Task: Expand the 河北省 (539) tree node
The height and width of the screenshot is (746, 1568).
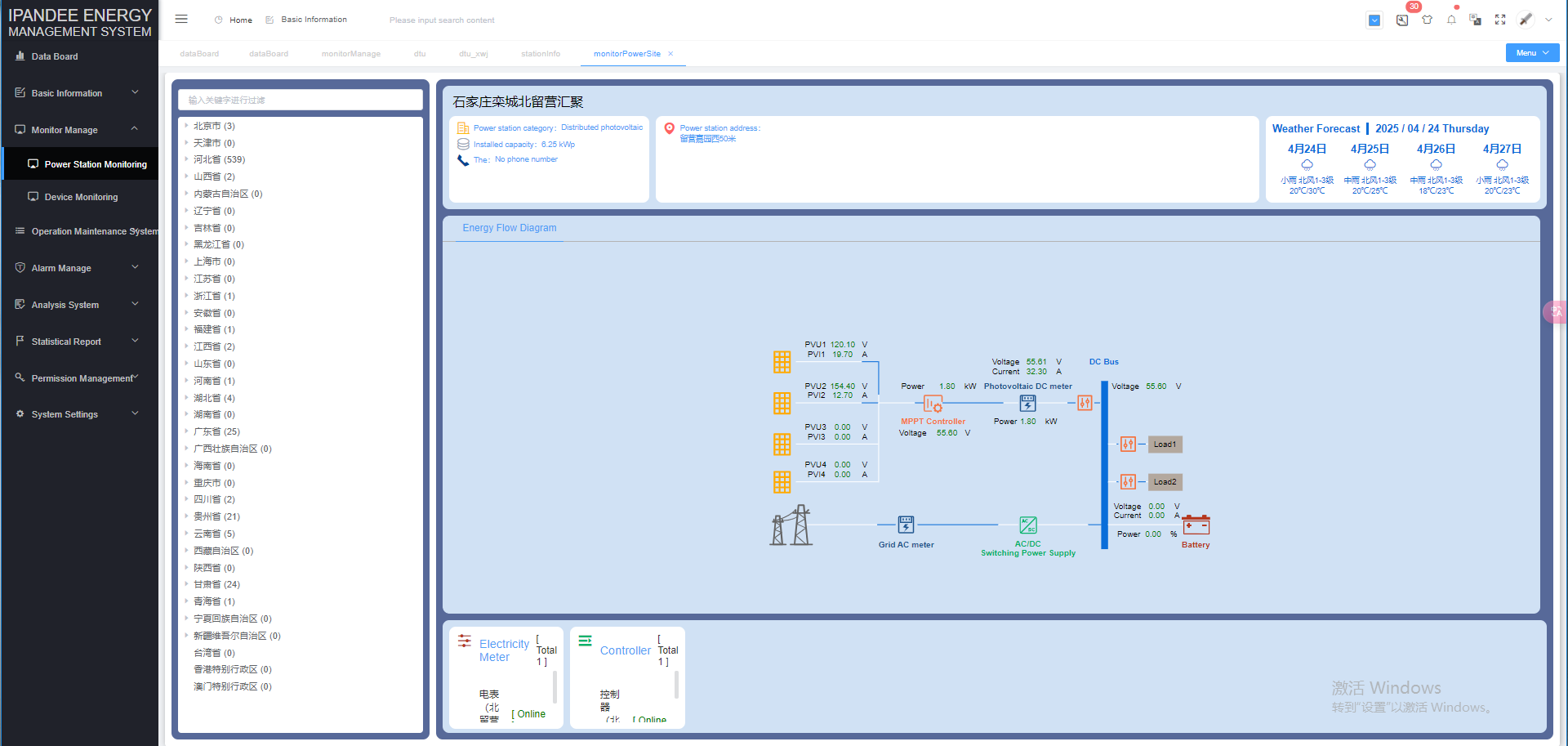Action: 187,159
